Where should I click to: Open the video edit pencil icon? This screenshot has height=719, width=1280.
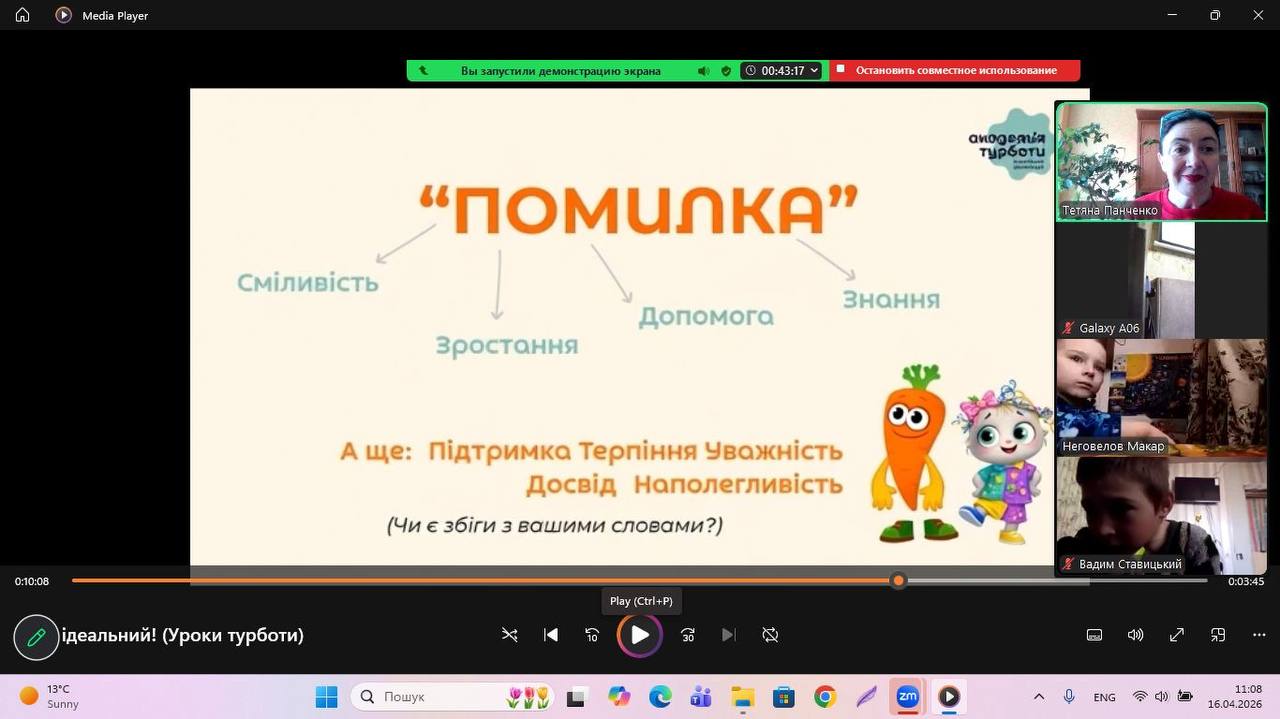36,637
